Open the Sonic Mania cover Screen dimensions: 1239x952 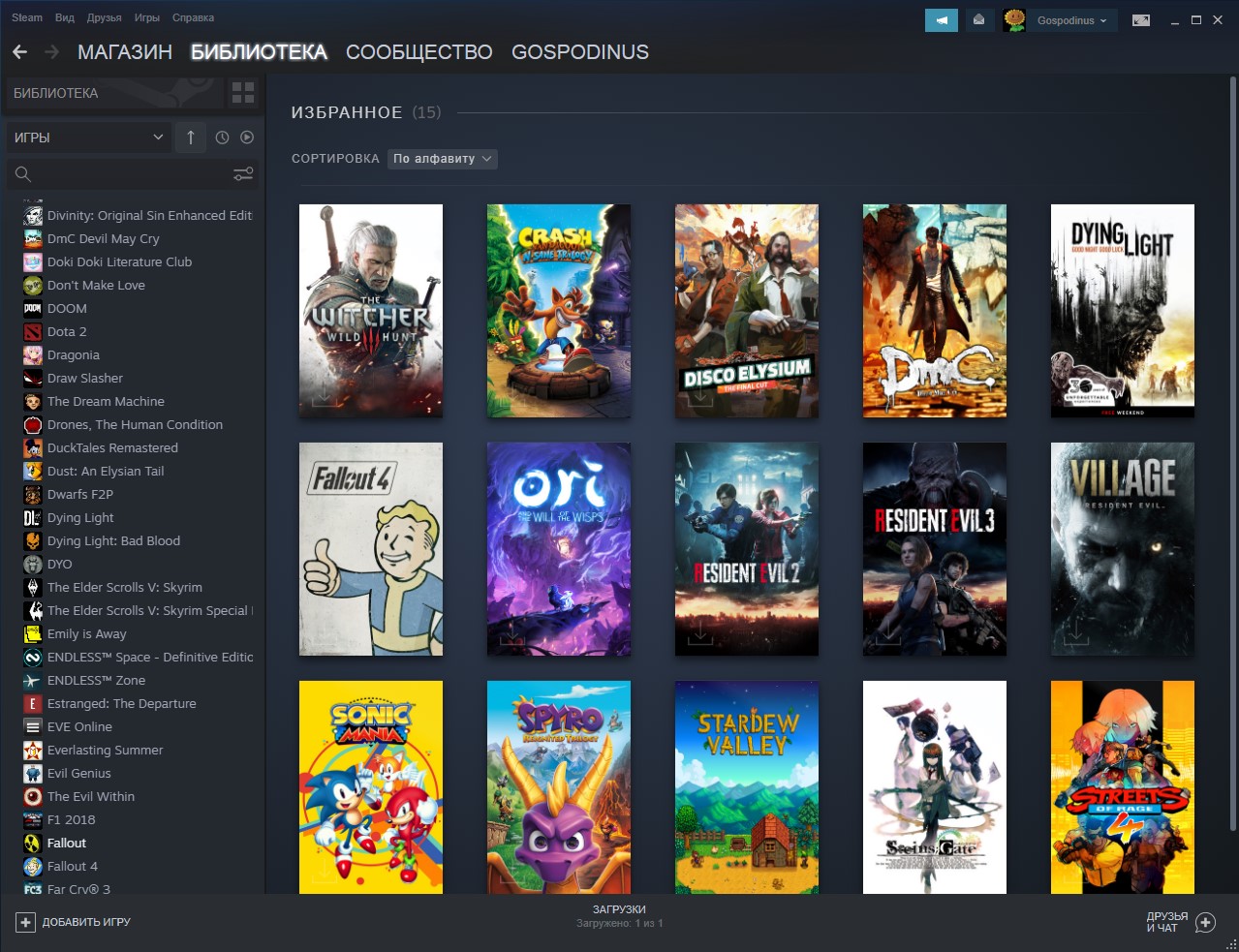[371, 787]
